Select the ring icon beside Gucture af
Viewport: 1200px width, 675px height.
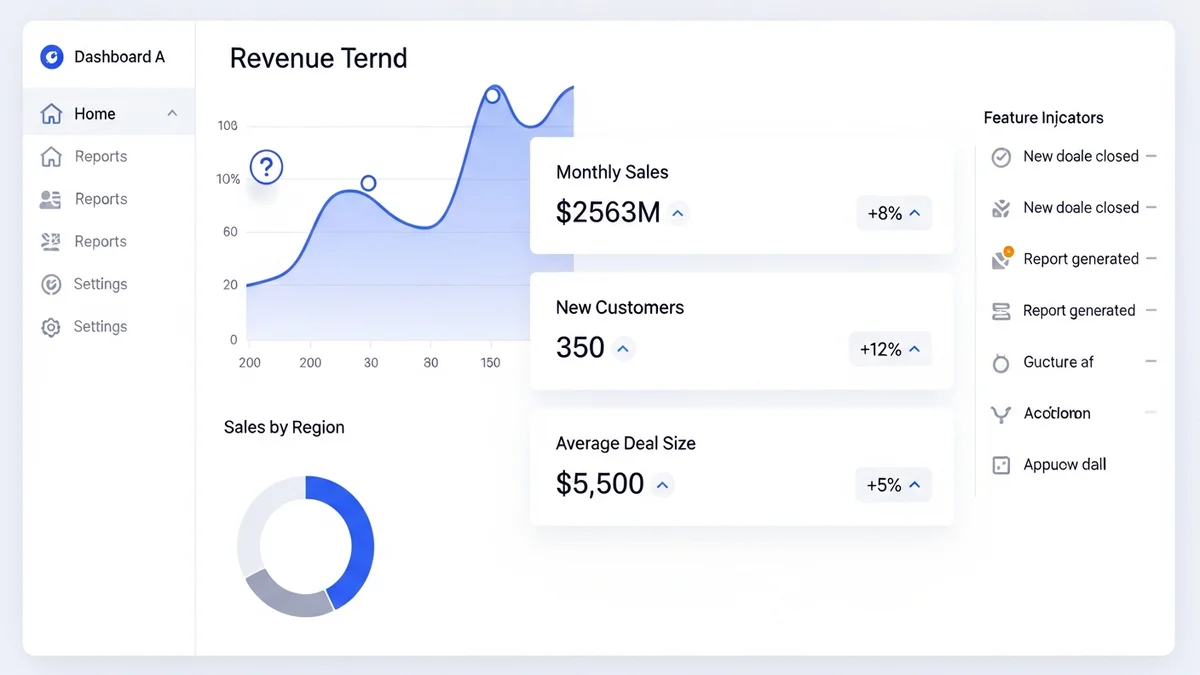coord(1001,364)
